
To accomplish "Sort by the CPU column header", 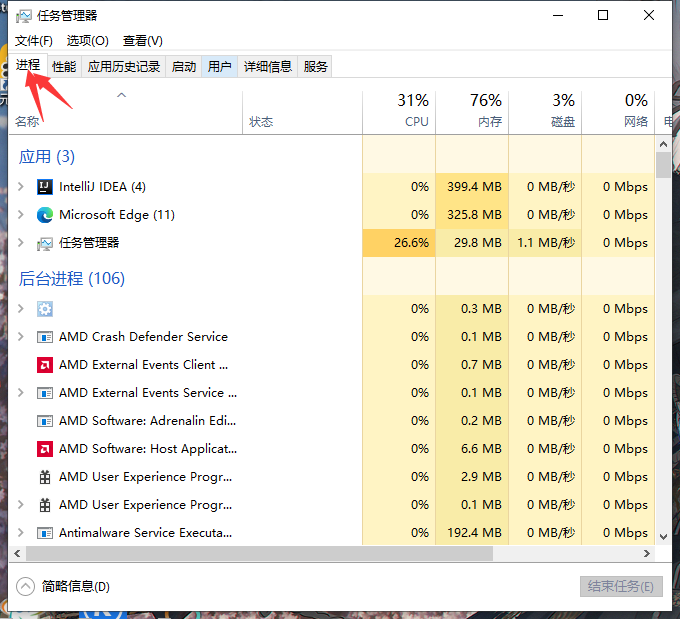I will [x=399, y=112].
